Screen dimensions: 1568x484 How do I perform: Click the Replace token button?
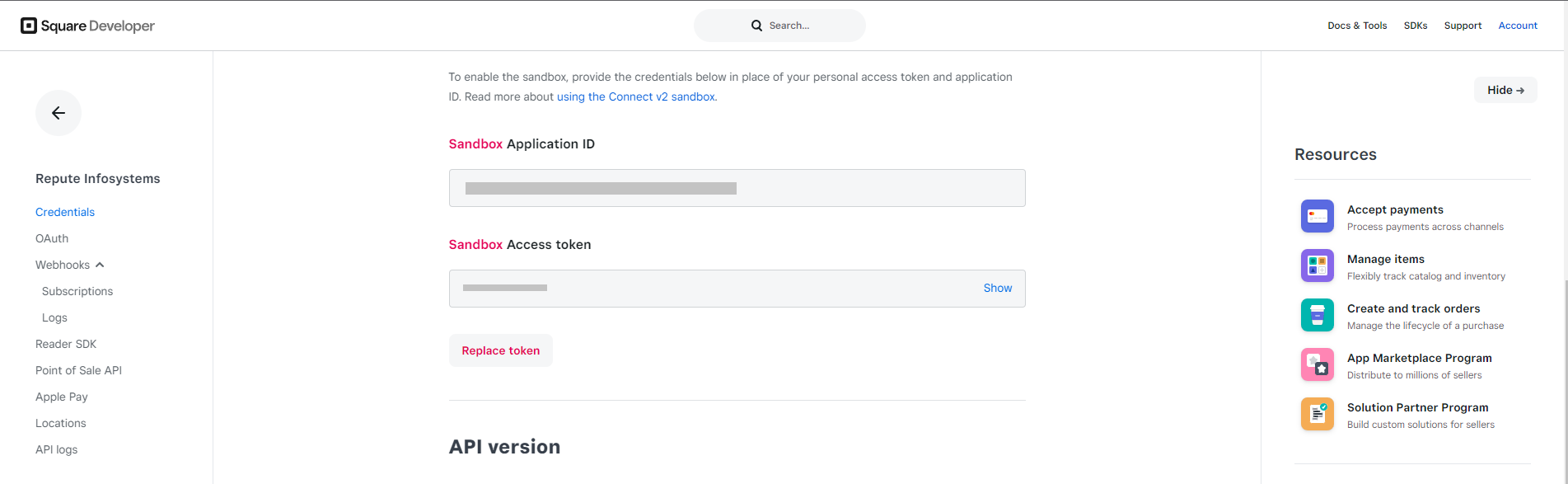501,350
